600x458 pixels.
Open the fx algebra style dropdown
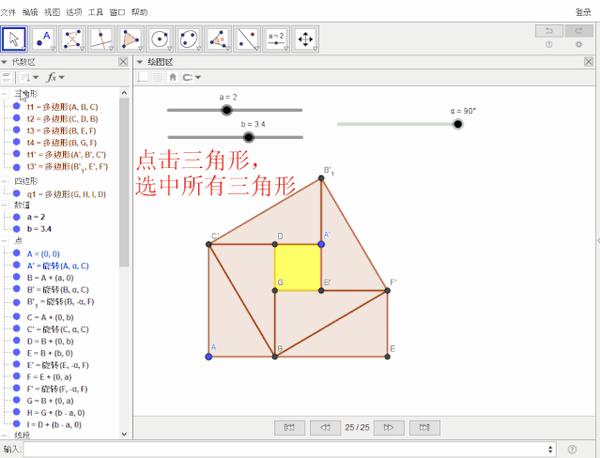pos(55,77)
